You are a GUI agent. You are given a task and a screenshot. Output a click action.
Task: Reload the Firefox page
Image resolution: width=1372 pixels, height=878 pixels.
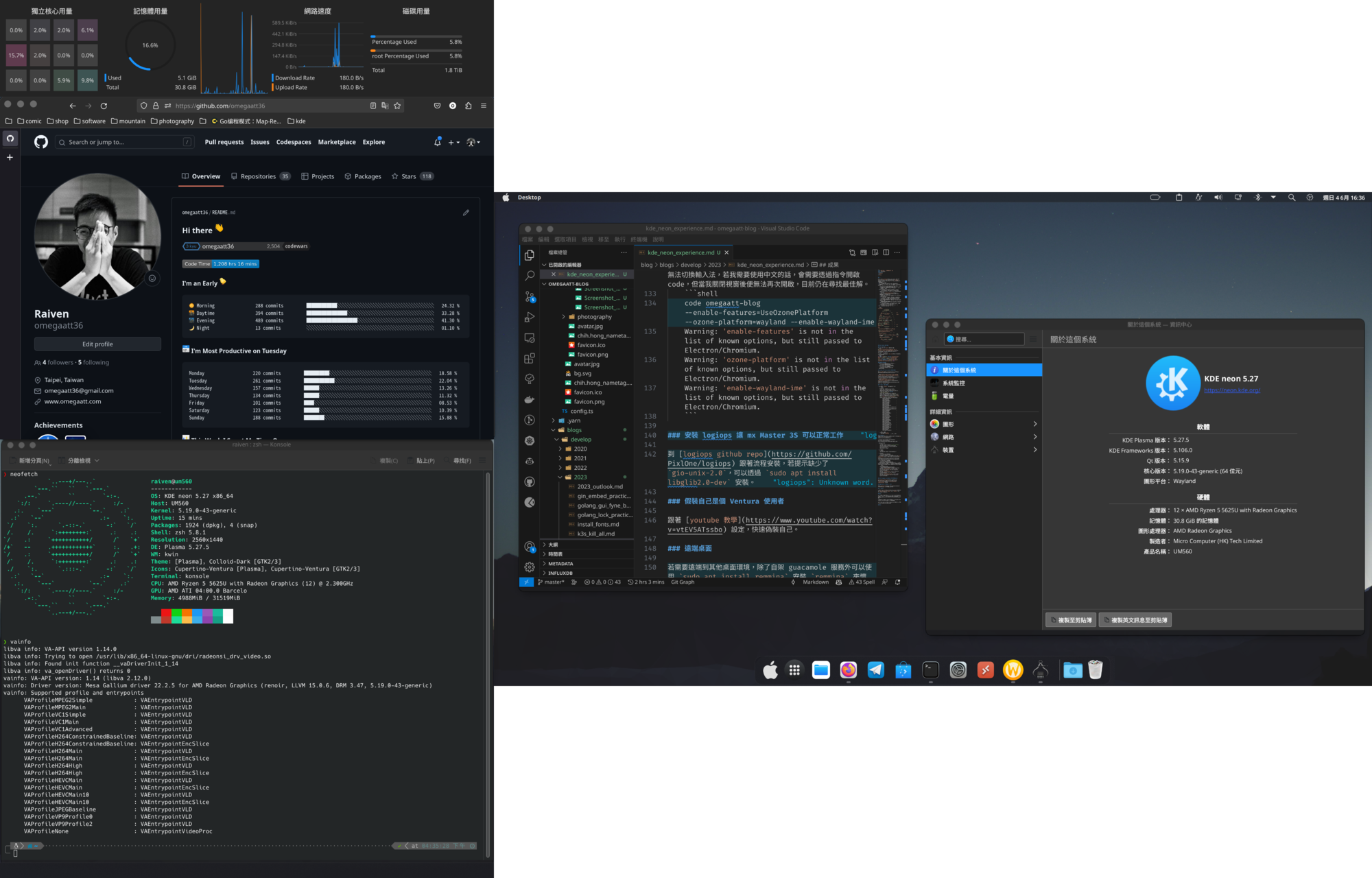tap(104, 106)
